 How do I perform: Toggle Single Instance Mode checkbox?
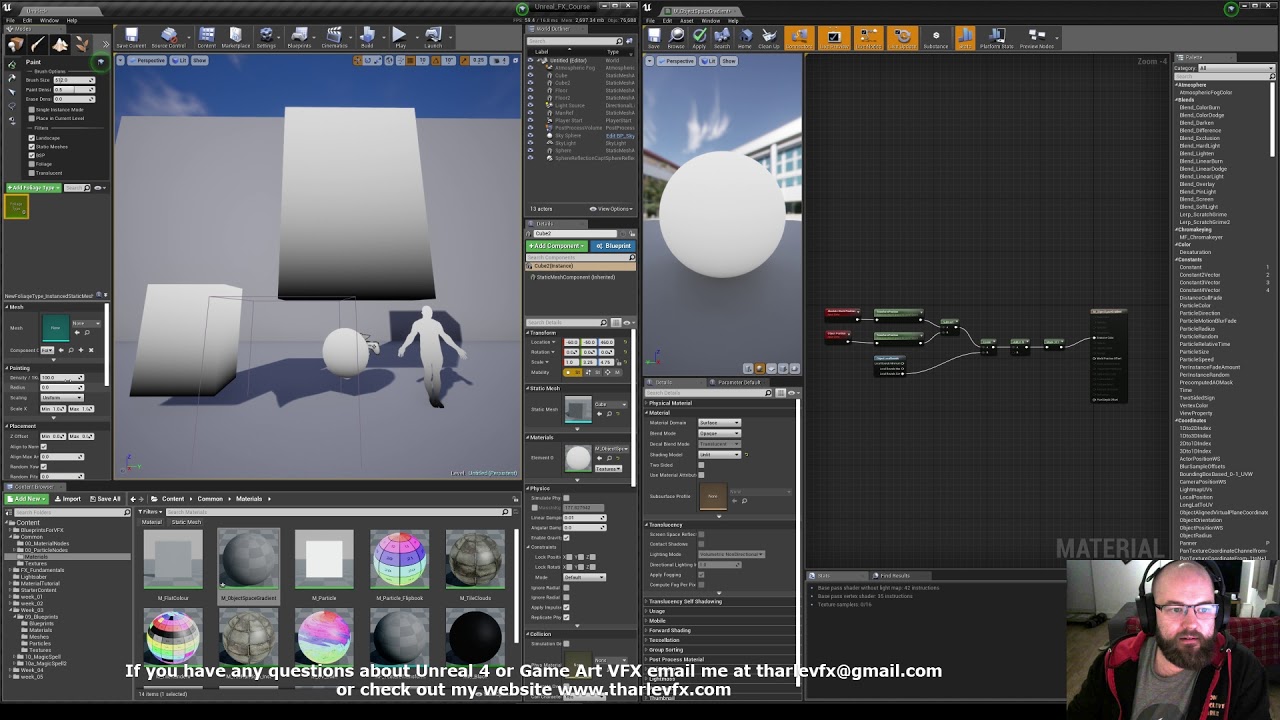[31, 109]
